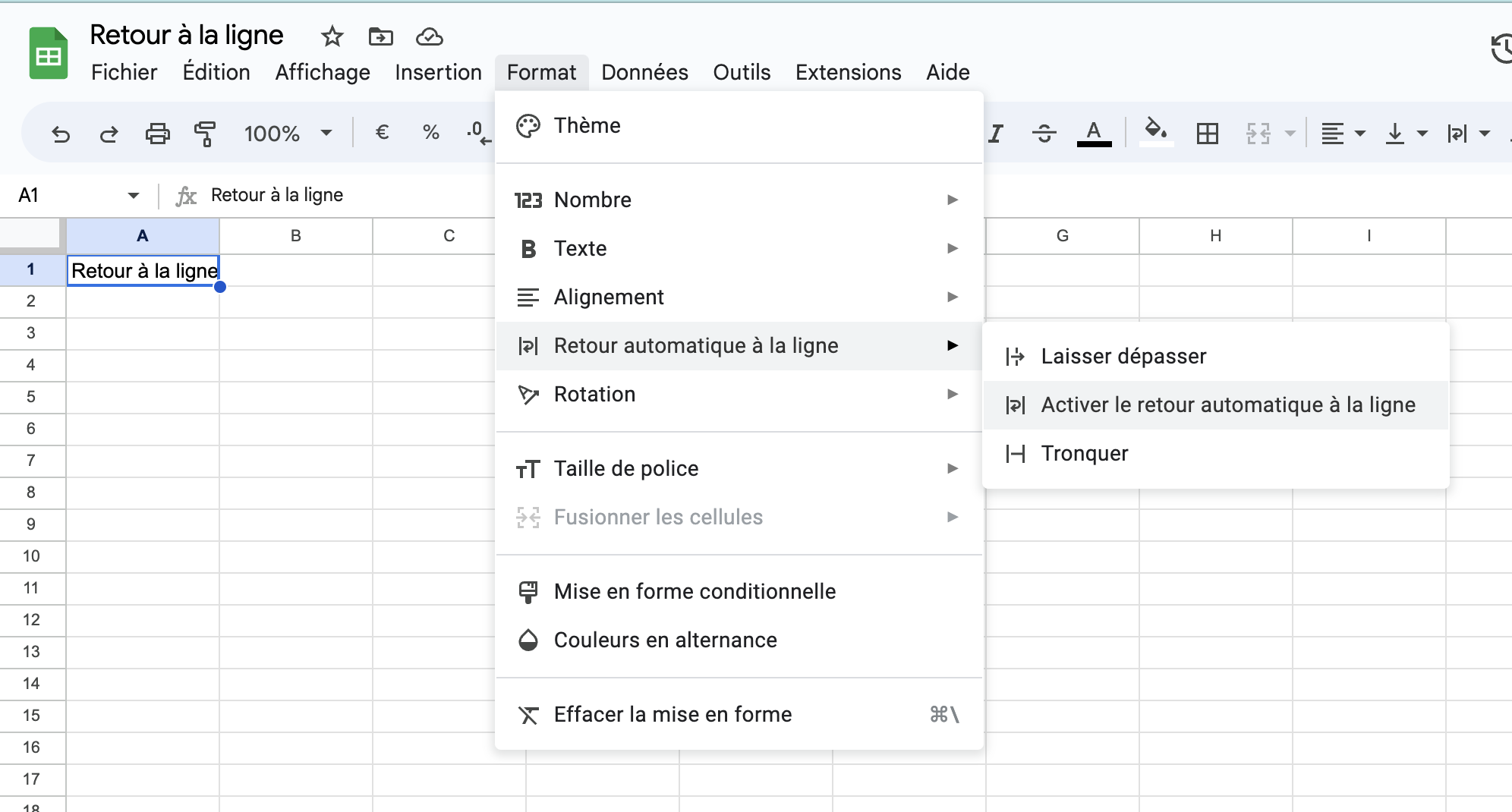Open the Print icon
This screenshot has height=812, width=1512.
[x=157, y=134]
